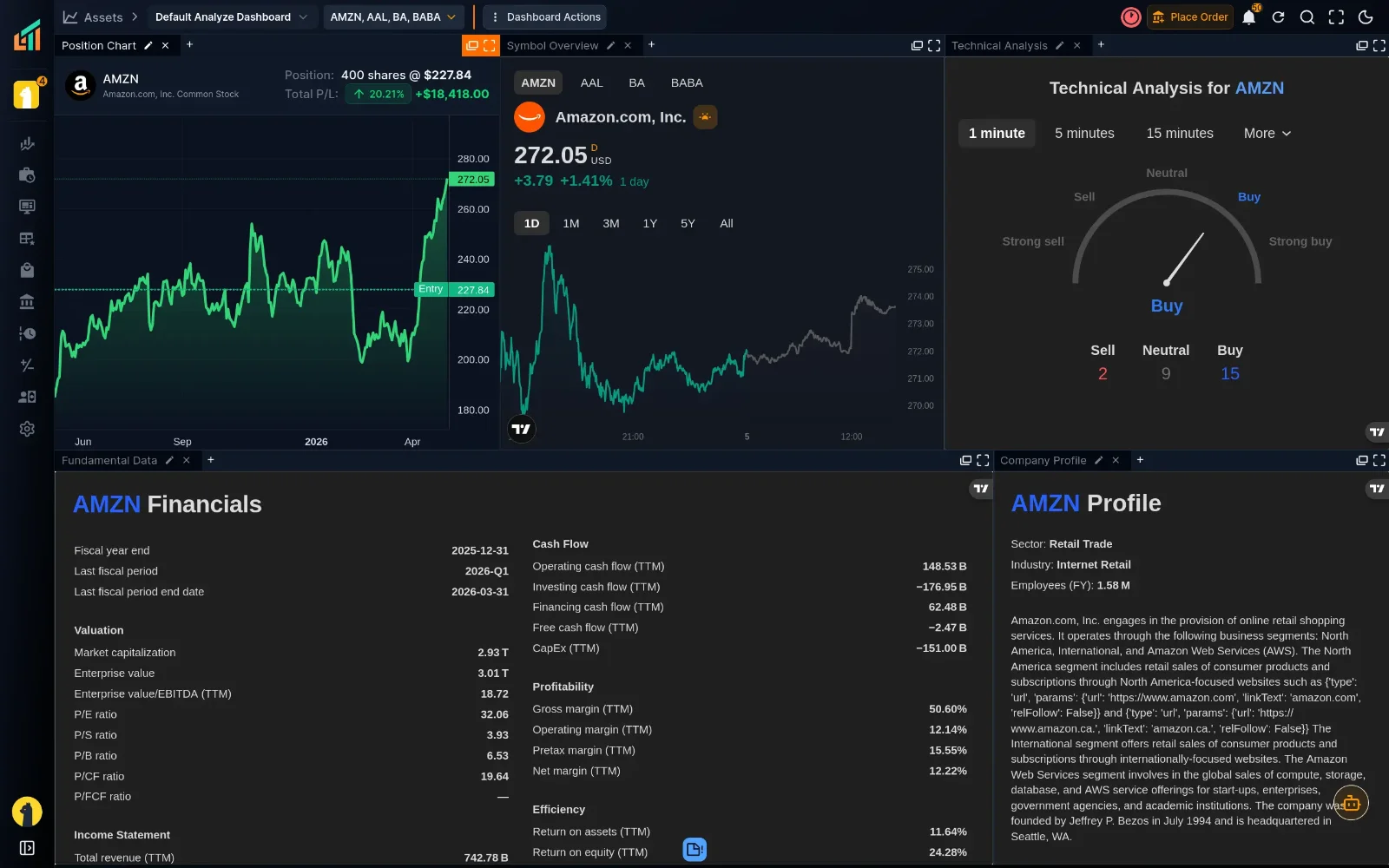The width and height of the screenshot is (1389, 868).
Task: Open the search magnifier icon
Action: click(1307, 17)
